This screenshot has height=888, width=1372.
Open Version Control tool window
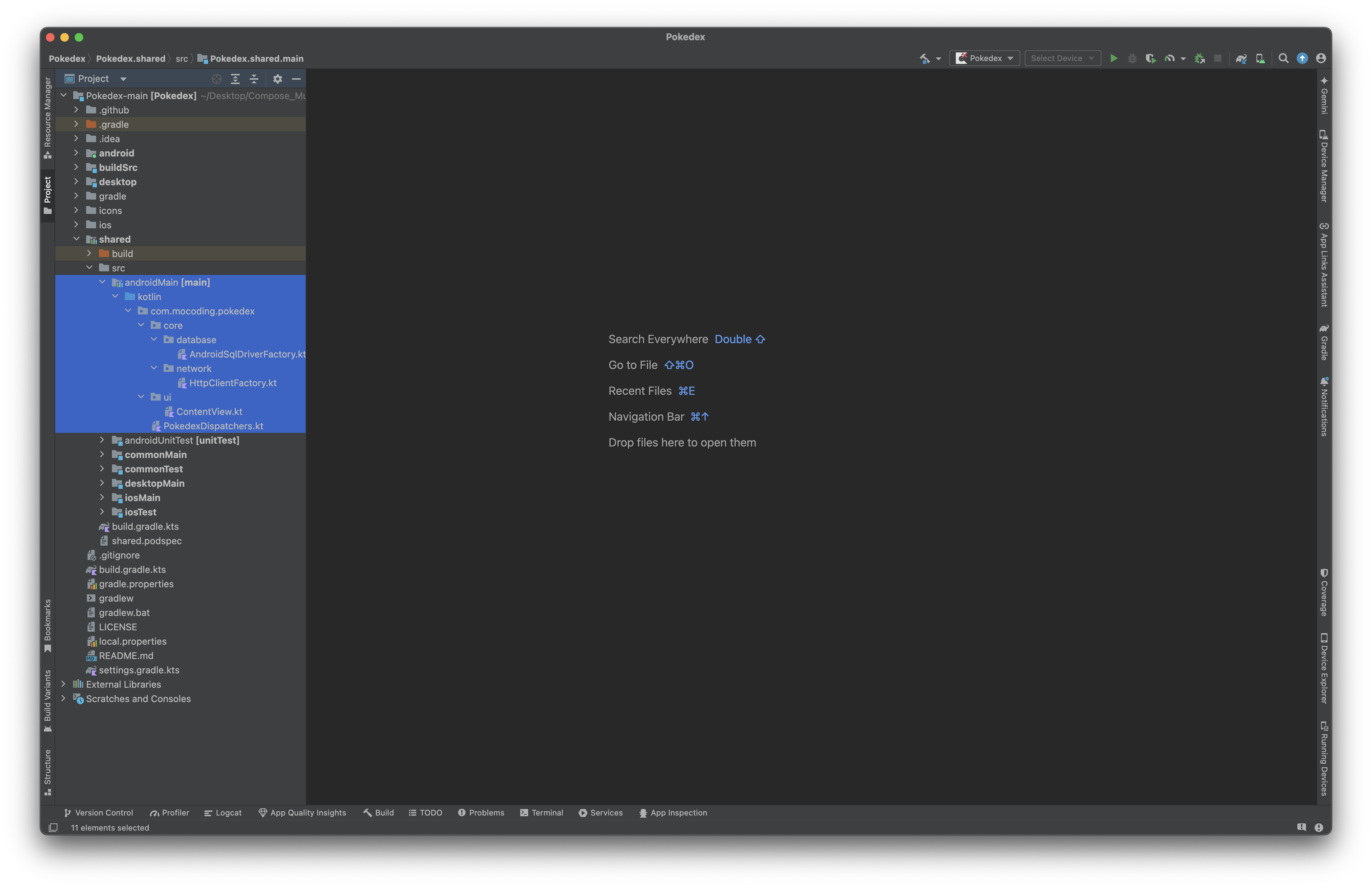[x=99, y=813]
